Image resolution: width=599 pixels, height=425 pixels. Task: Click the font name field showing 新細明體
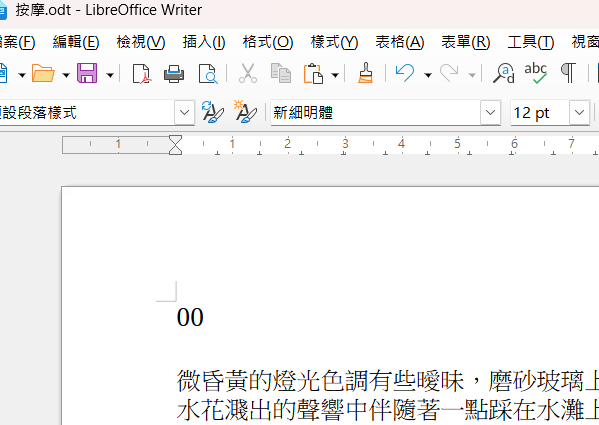376,113
